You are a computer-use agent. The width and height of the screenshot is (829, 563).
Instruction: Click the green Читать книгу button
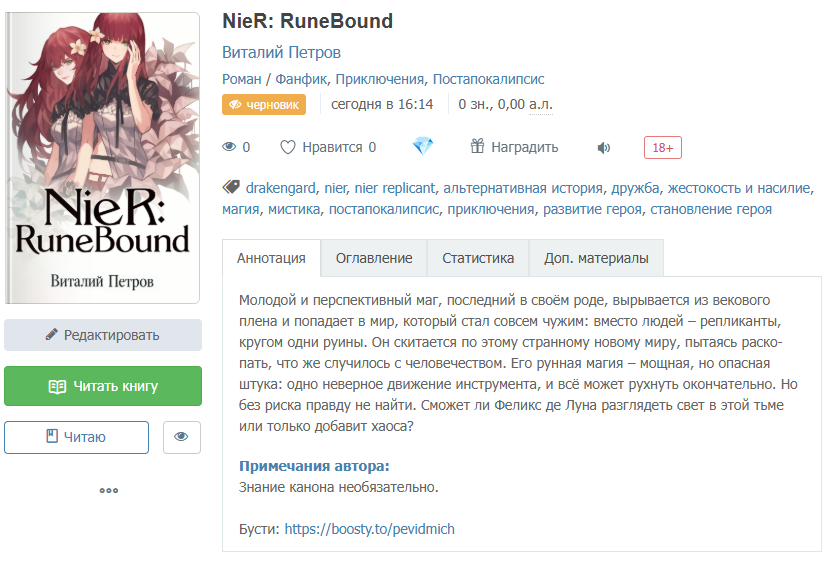(103, 386)
